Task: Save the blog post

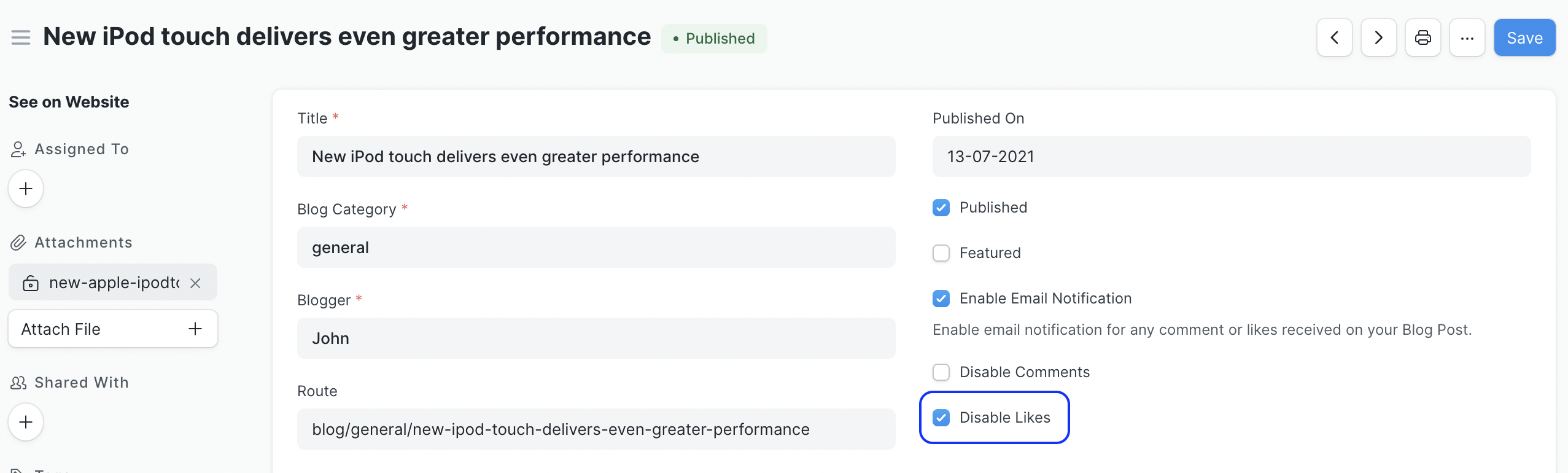Action: point(1524,37)
